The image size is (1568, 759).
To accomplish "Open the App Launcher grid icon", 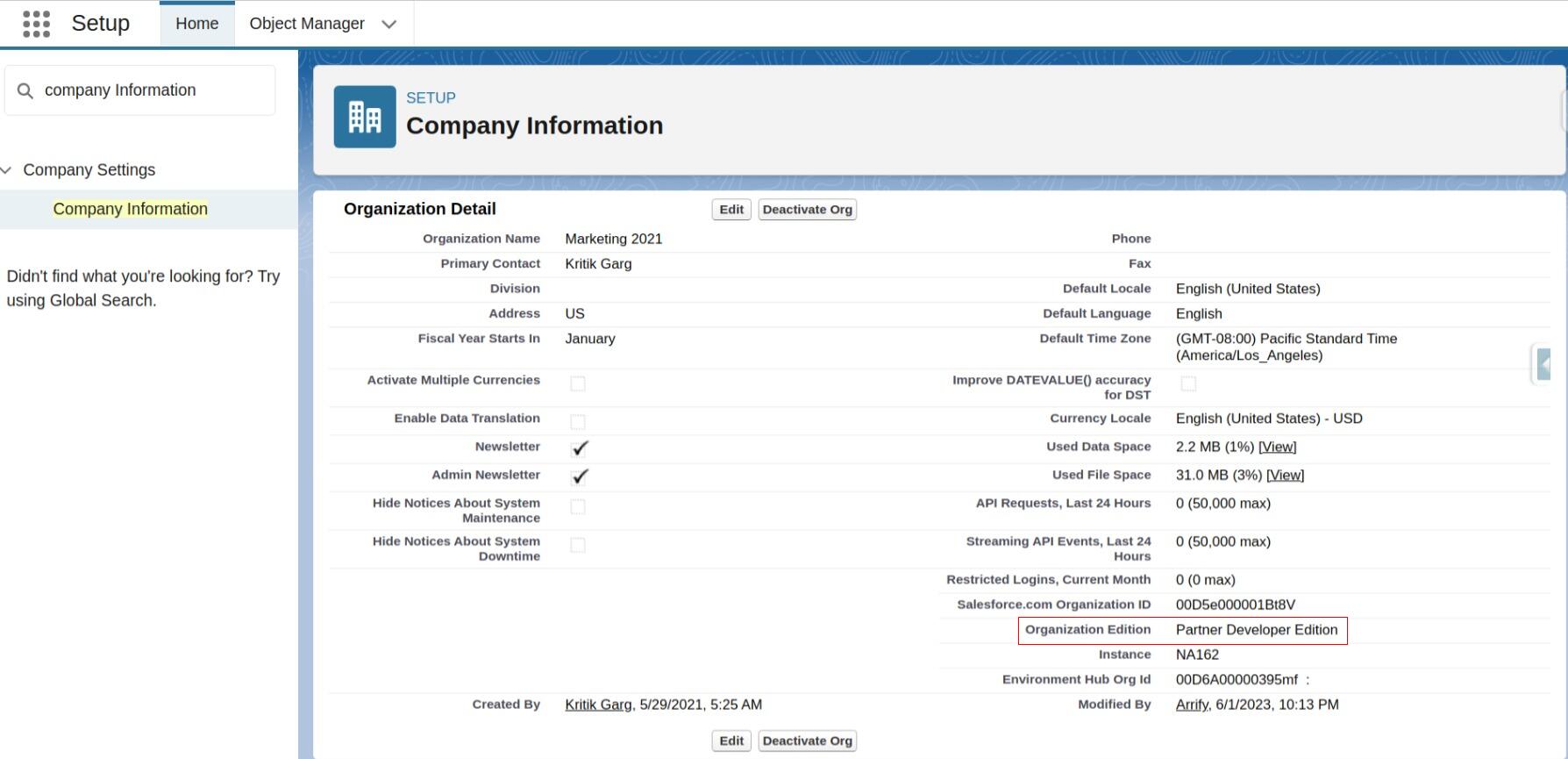I will coord(36,24).
